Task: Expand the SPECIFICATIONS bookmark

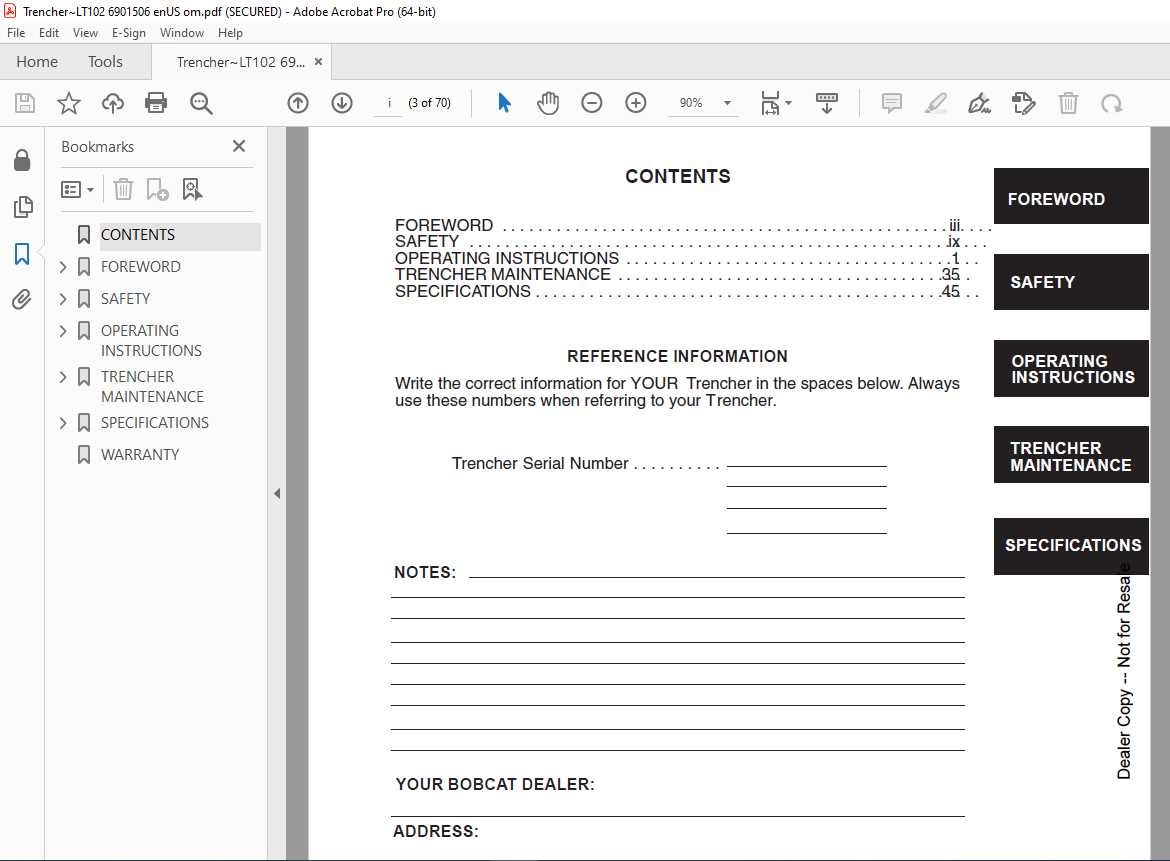Action: [63, 423]
